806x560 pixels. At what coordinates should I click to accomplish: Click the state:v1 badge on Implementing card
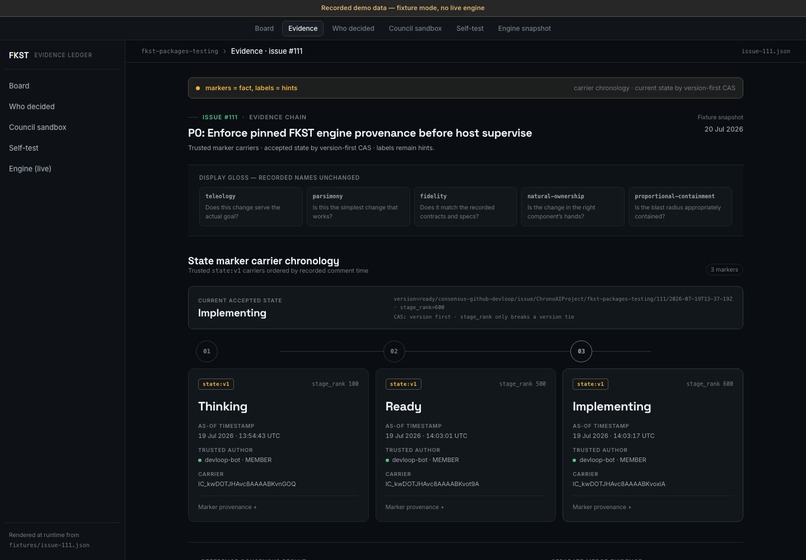click(x=591, y=384)
